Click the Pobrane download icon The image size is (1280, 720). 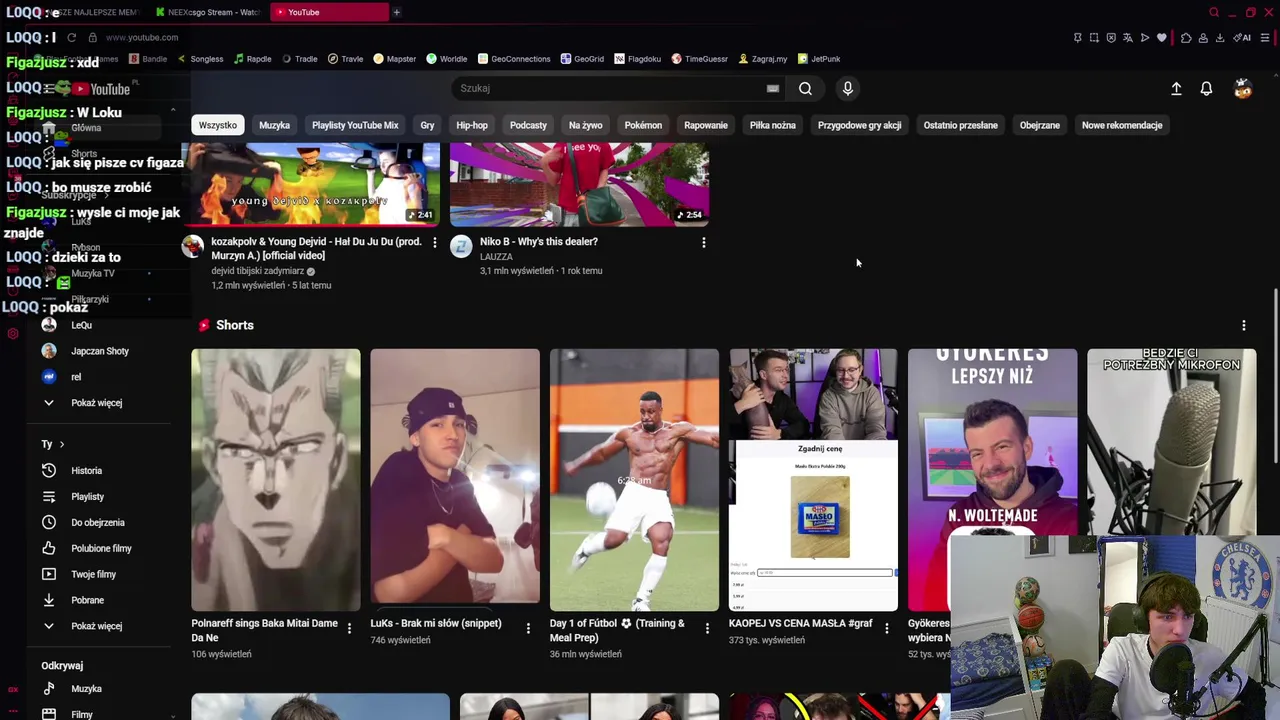(x=48, y=600)
